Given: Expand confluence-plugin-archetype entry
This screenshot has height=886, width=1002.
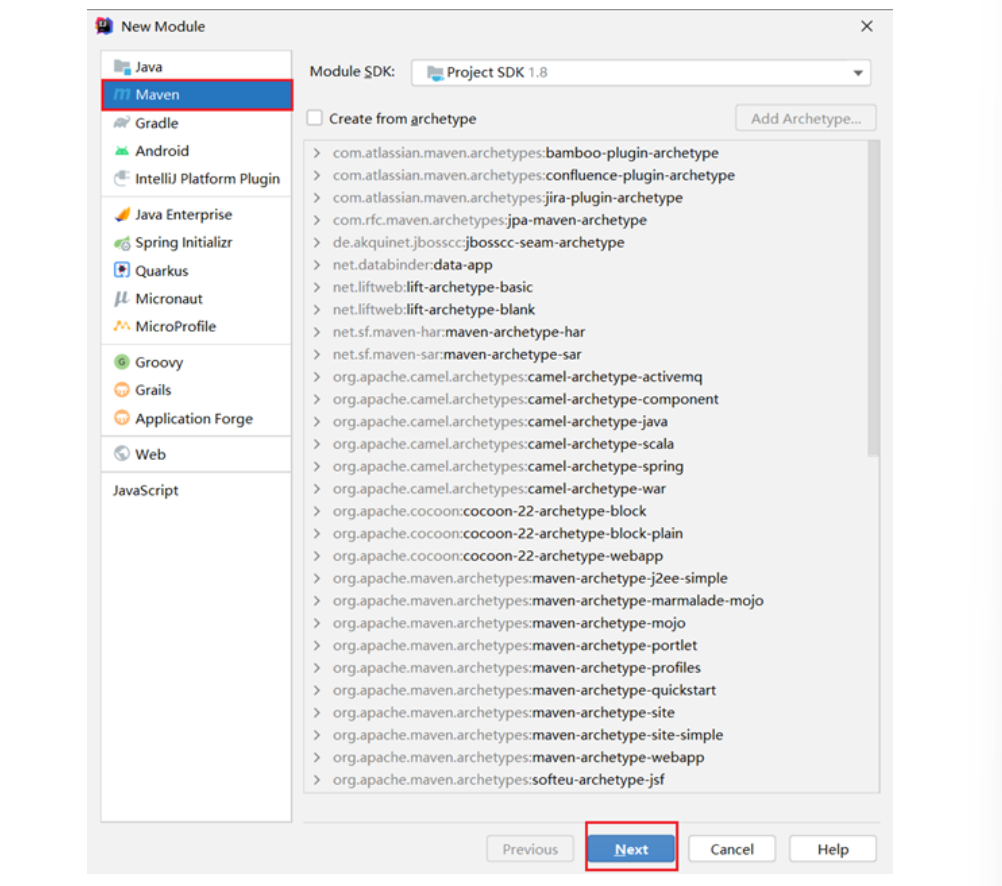Looking at the screenshot, I should click(317, 175).
